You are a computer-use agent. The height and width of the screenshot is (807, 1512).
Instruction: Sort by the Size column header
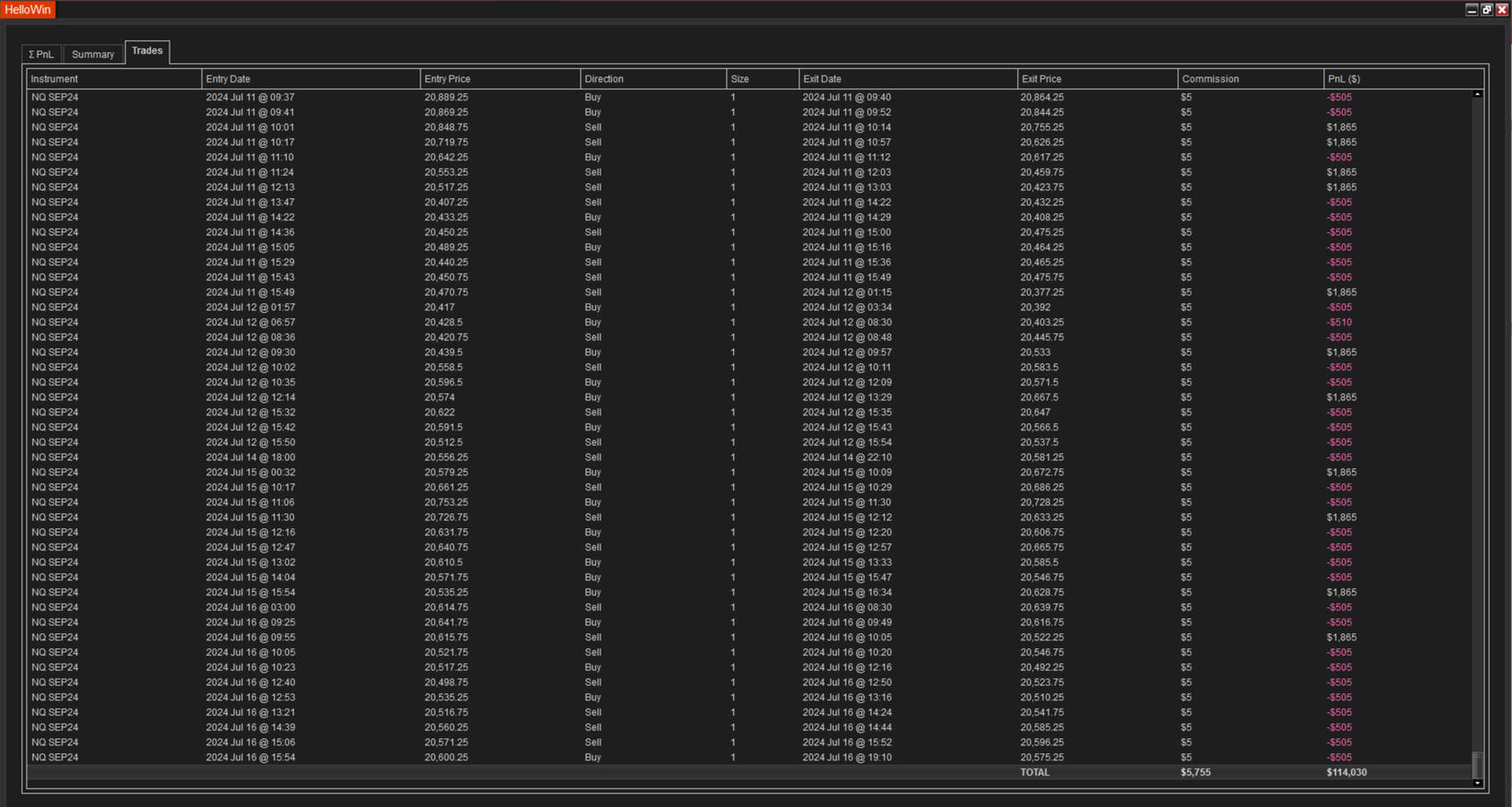pyautogui.click(x=762, y=79)
